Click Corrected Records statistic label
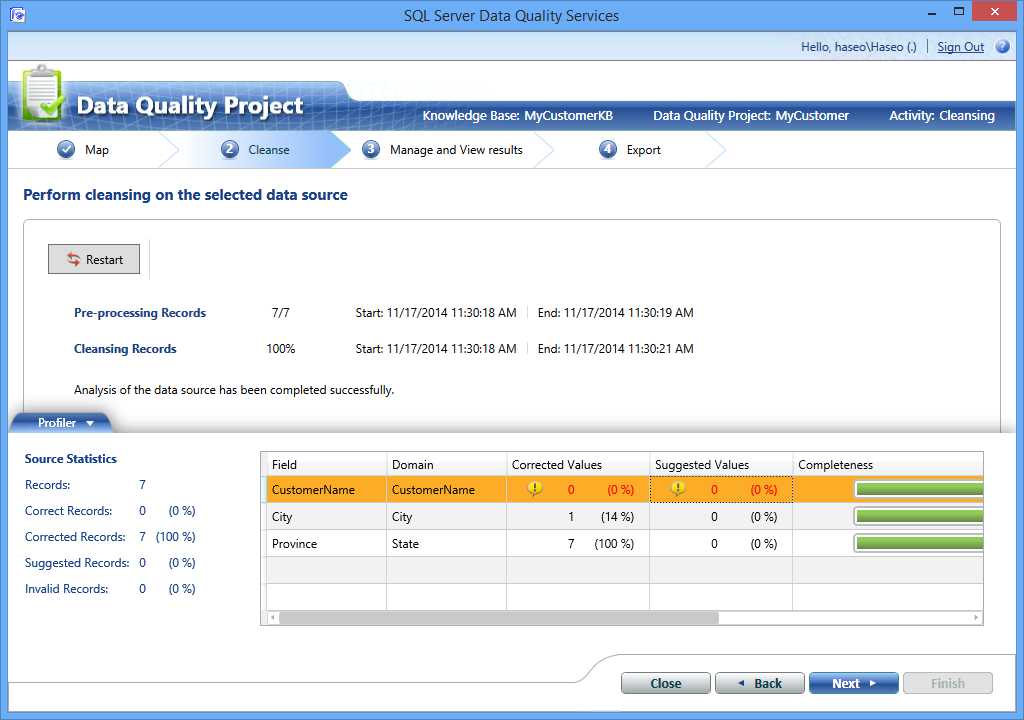 pos(75,536)
